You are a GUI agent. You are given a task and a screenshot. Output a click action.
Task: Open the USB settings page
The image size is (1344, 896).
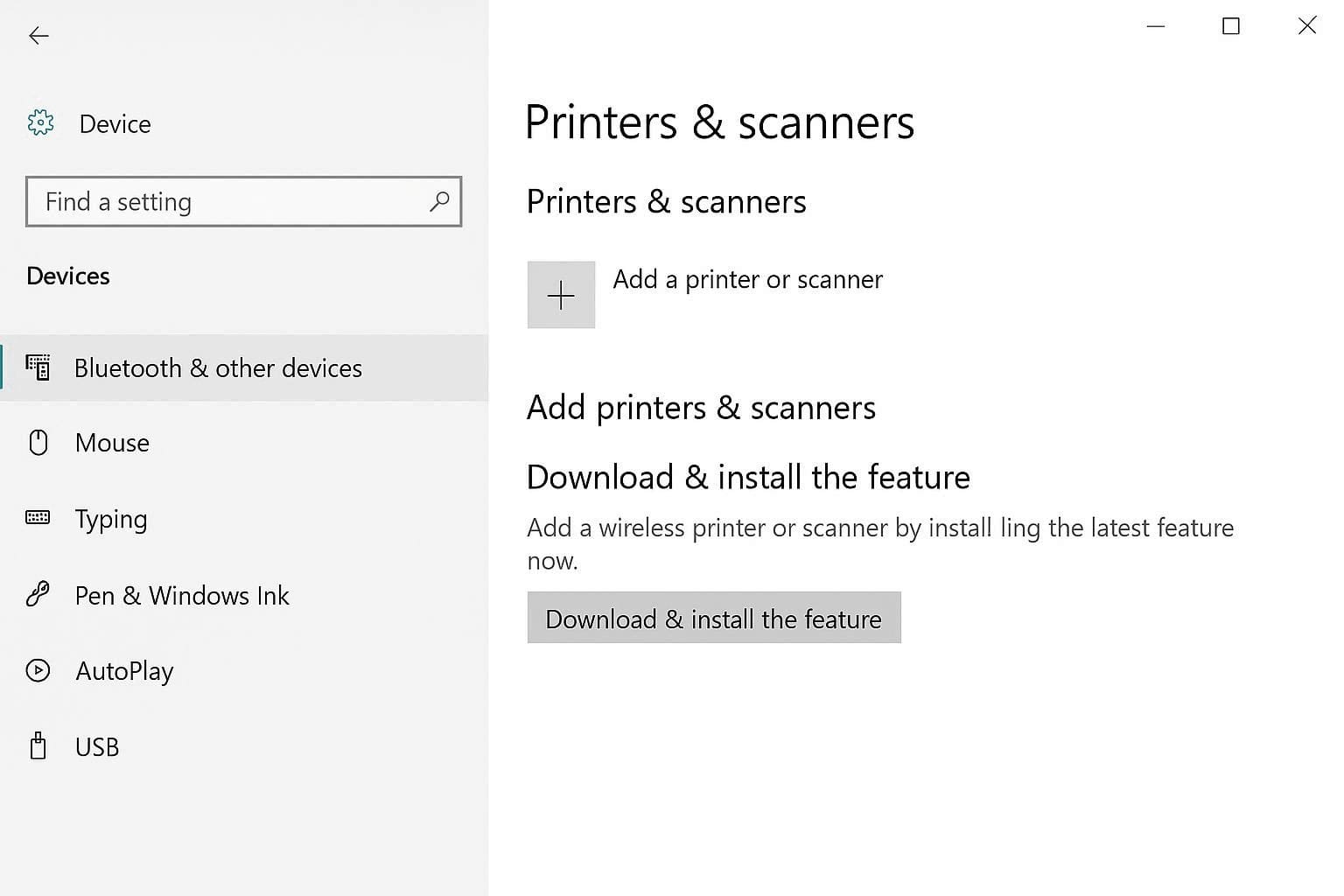pos(97,745)
